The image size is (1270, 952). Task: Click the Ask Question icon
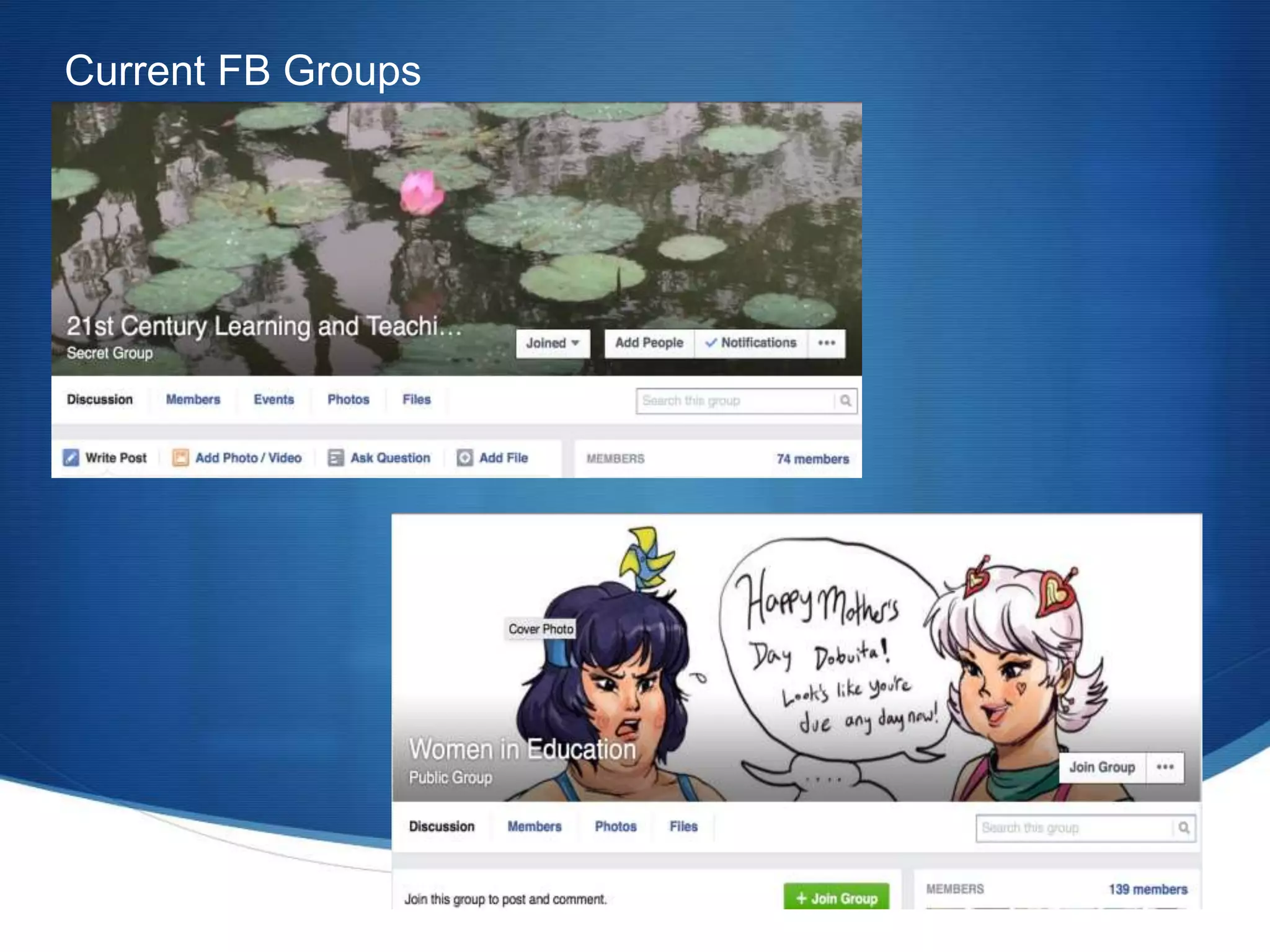click(335, 458)
